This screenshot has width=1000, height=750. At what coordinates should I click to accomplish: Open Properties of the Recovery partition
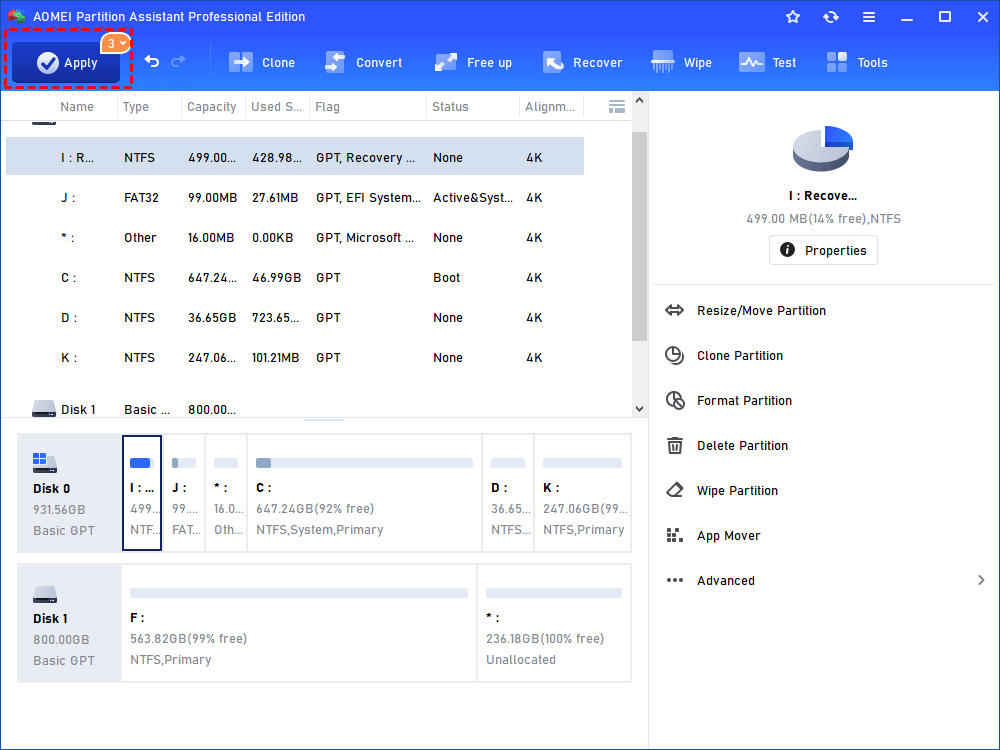coord(823,250)
